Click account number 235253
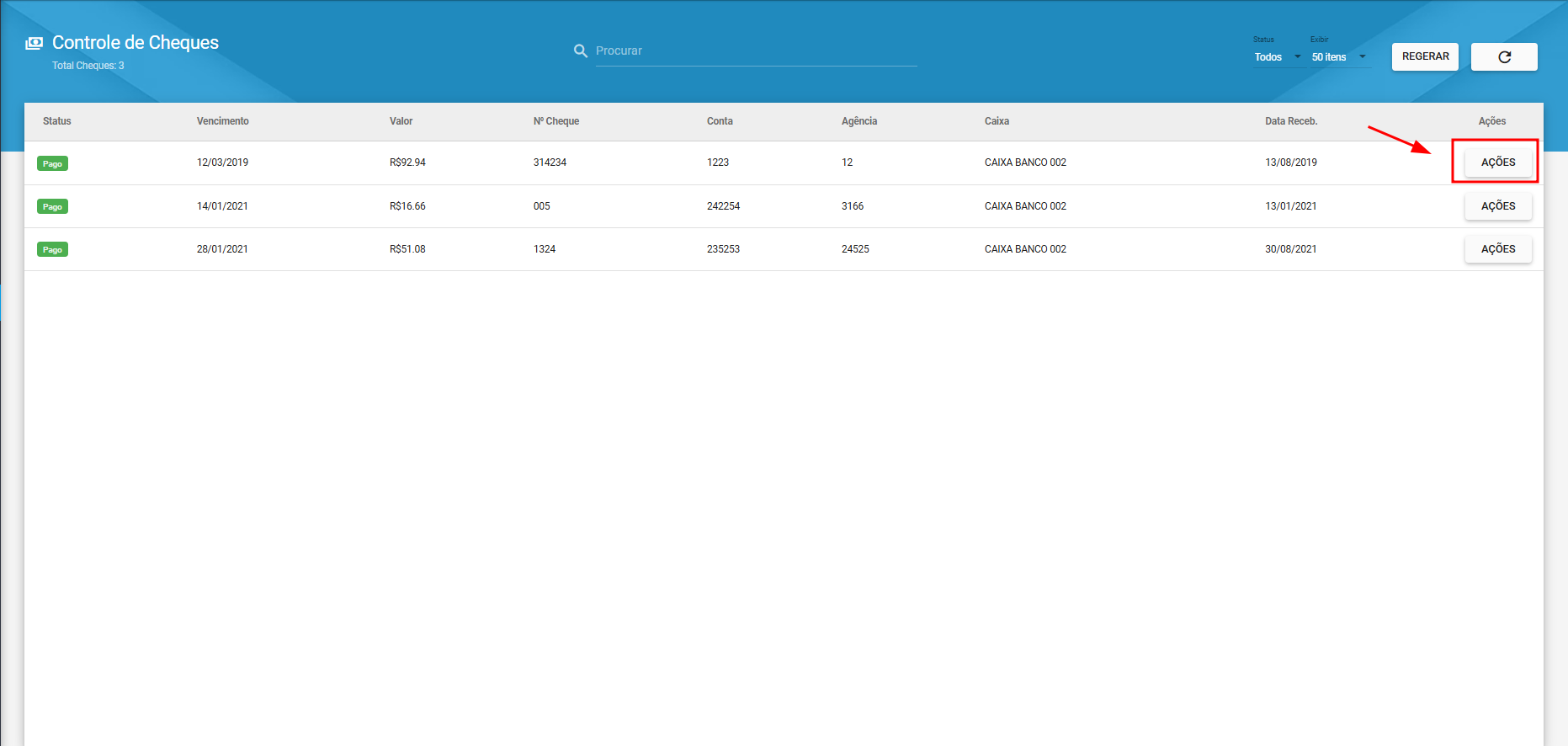Screen dimensions: 1568x746 723,249
